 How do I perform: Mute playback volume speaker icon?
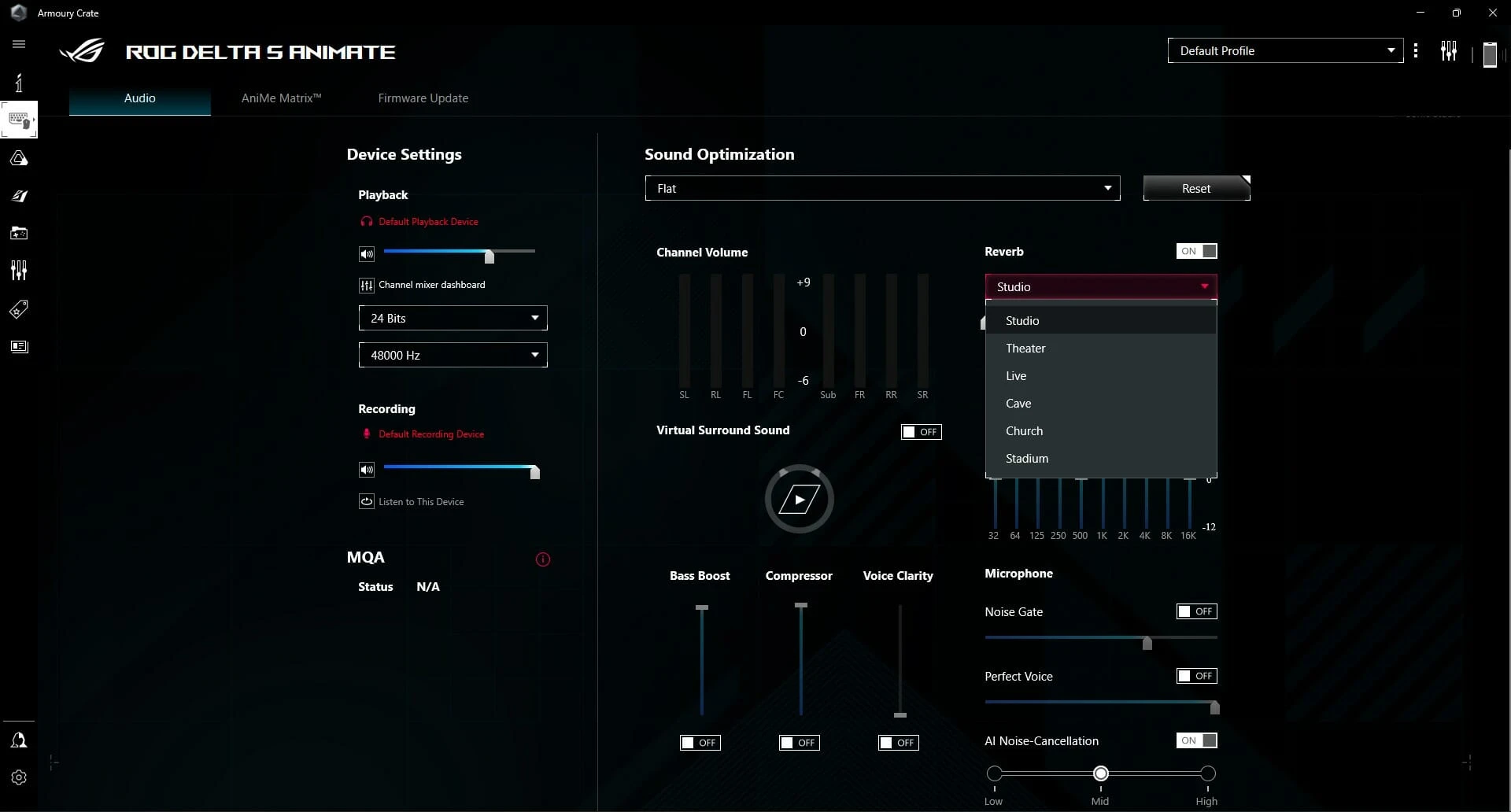pyautogui.click(x=367, y=254)
